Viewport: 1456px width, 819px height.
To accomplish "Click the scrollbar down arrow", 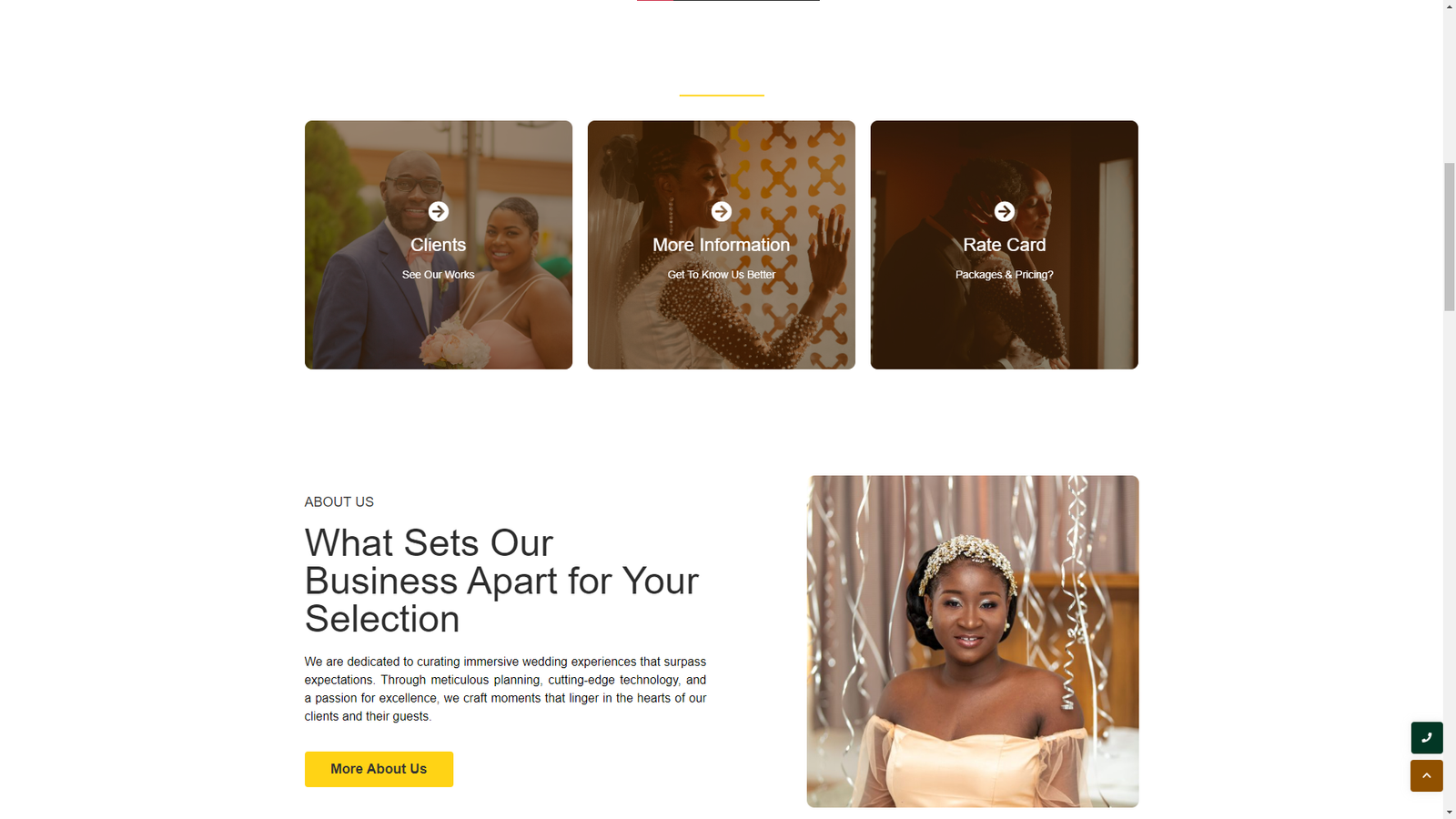I will point(1449,812).
